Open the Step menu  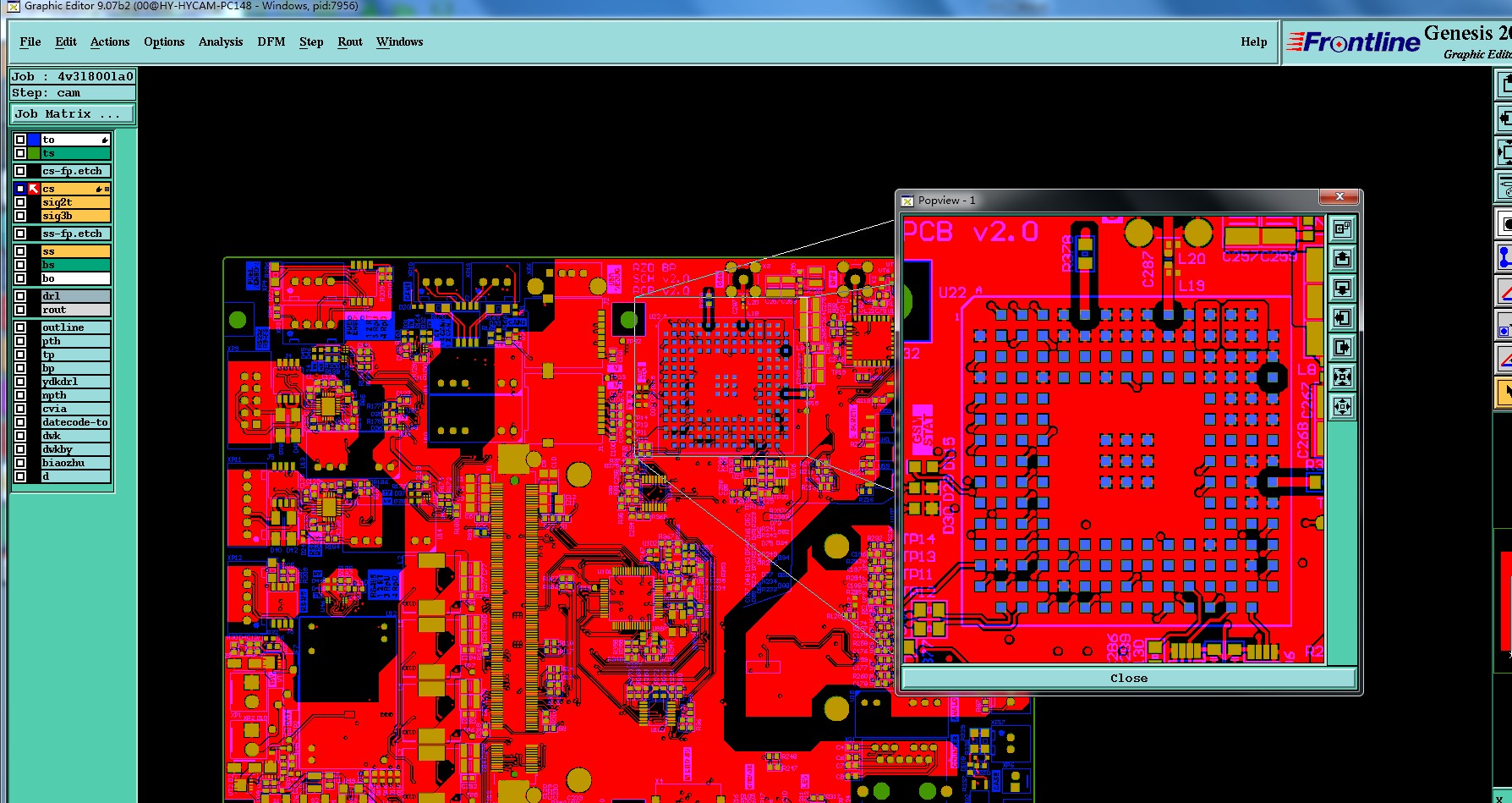(311, 42)
